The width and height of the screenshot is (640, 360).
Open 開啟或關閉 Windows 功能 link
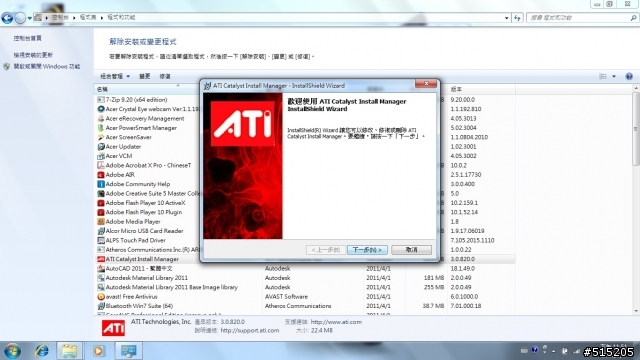(47, 67)
